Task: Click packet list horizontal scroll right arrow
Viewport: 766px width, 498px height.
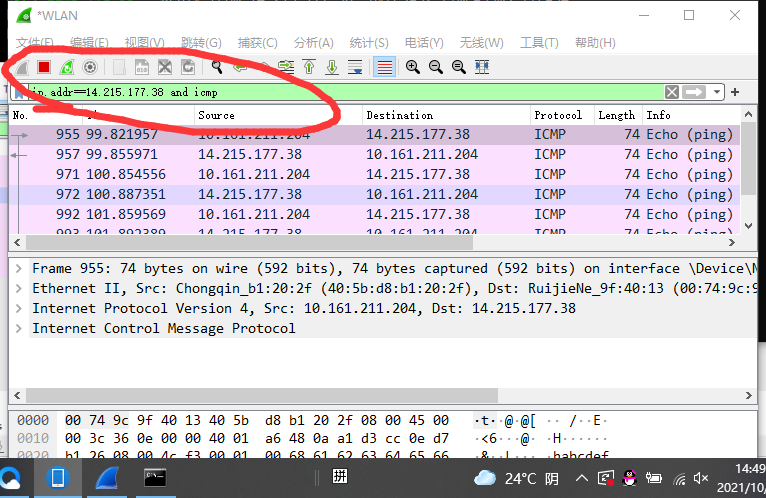Action: tap(732, 242)
